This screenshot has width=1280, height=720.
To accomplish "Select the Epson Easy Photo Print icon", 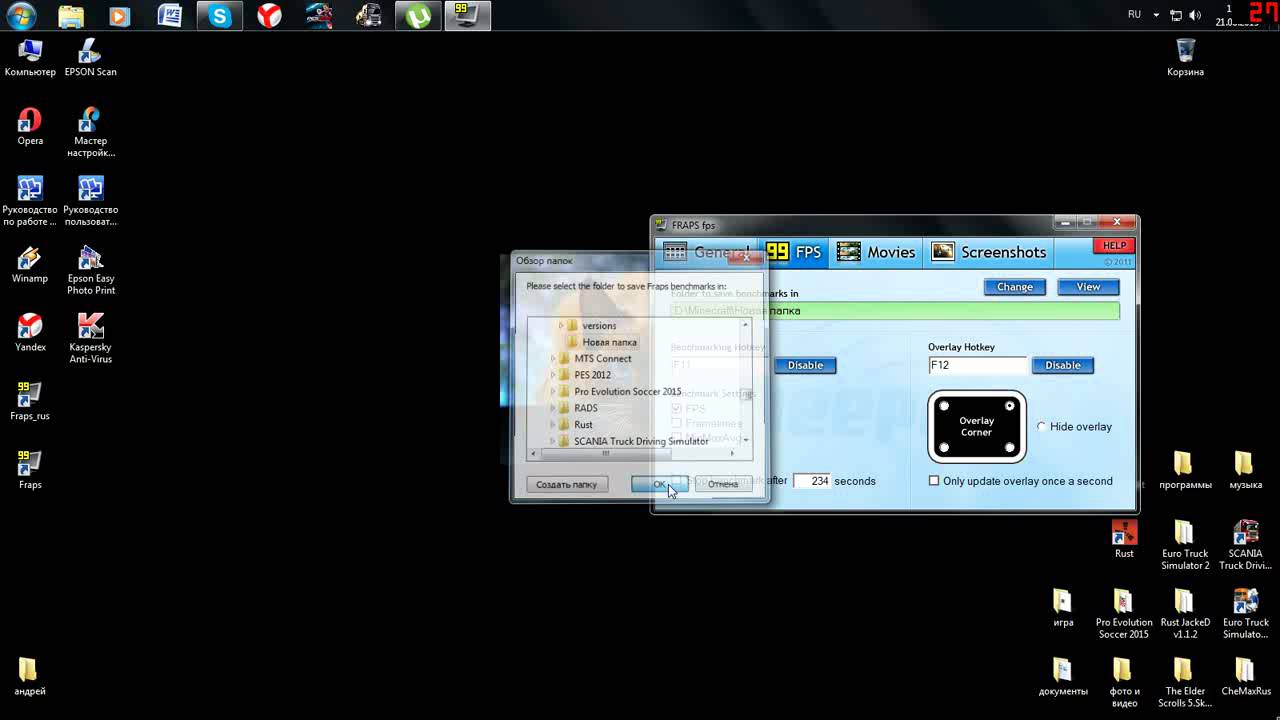I will pos(90,270).
